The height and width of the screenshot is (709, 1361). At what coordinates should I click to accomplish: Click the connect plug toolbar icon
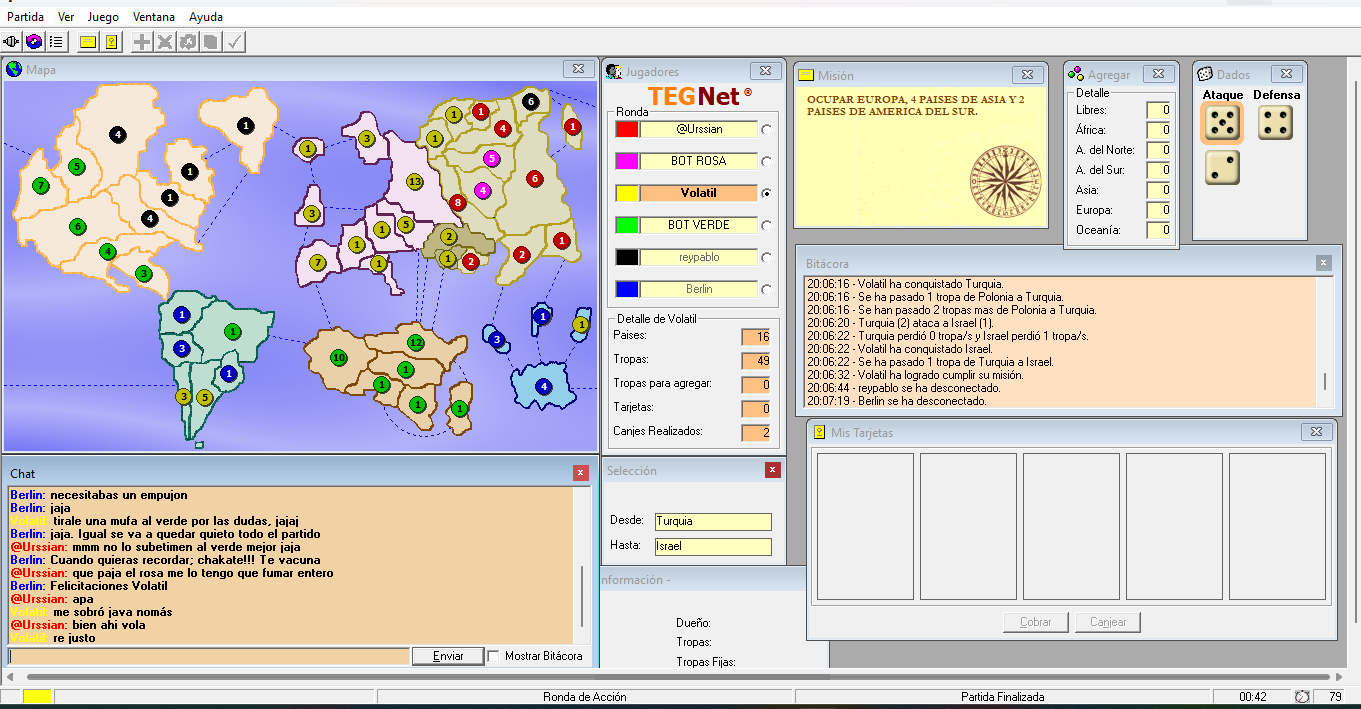point(12,42)
